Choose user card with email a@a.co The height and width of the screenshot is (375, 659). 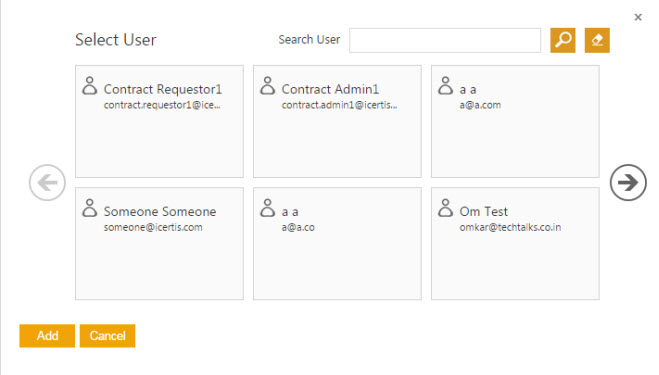click(x=337, y=244)
